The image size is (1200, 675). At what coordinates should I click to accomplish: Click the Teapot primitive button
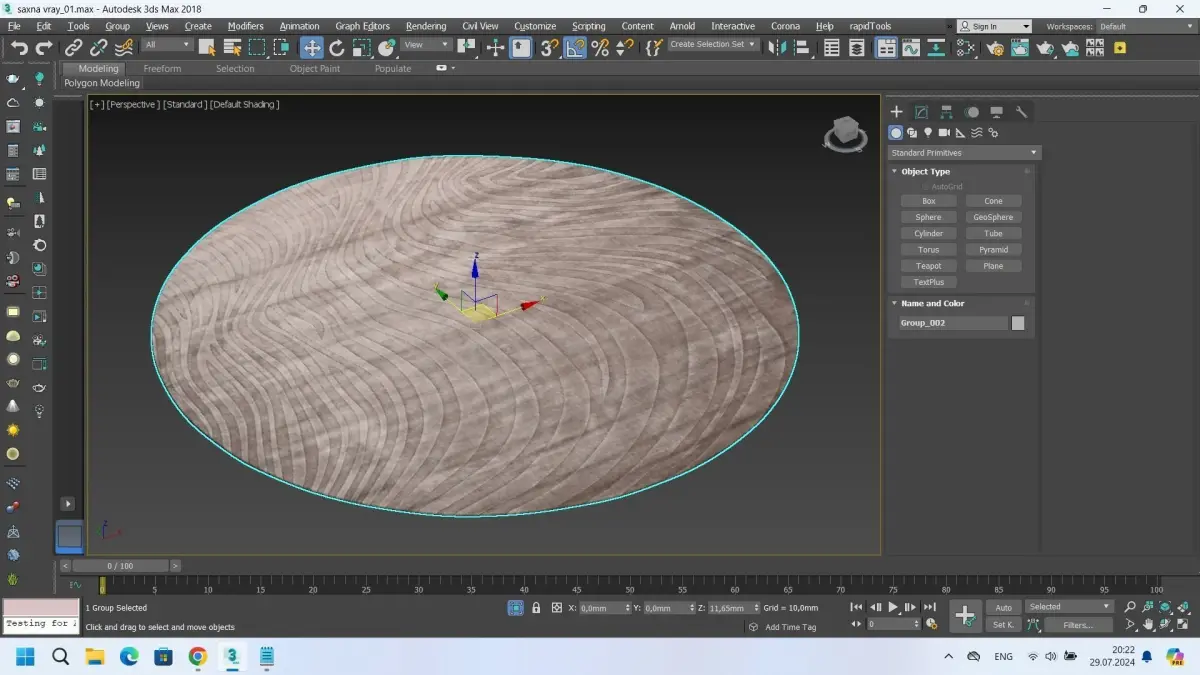coord(928,266)
